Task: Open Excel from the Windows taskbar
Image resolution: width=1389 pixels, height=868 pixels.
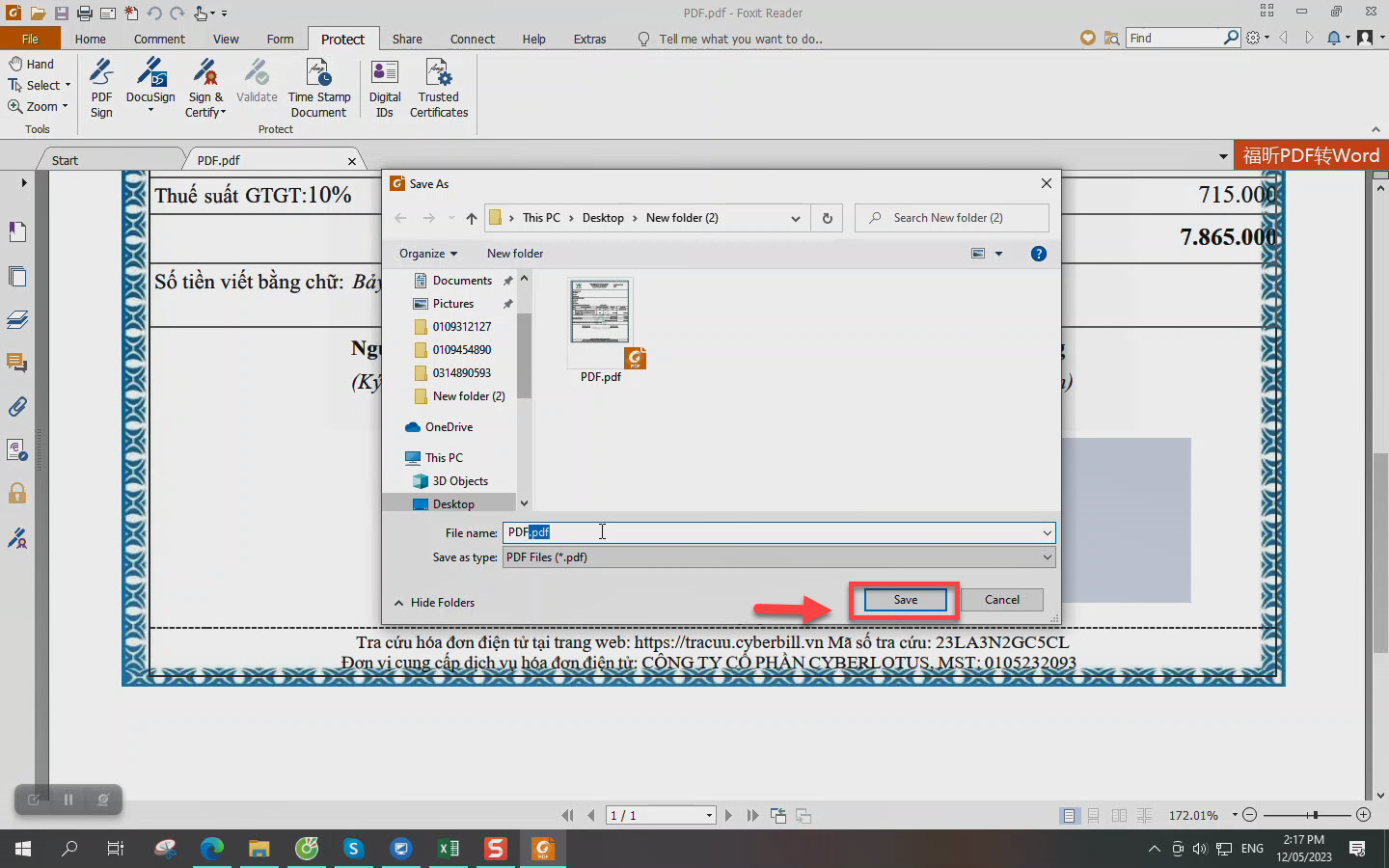Action: coord(449,849)
